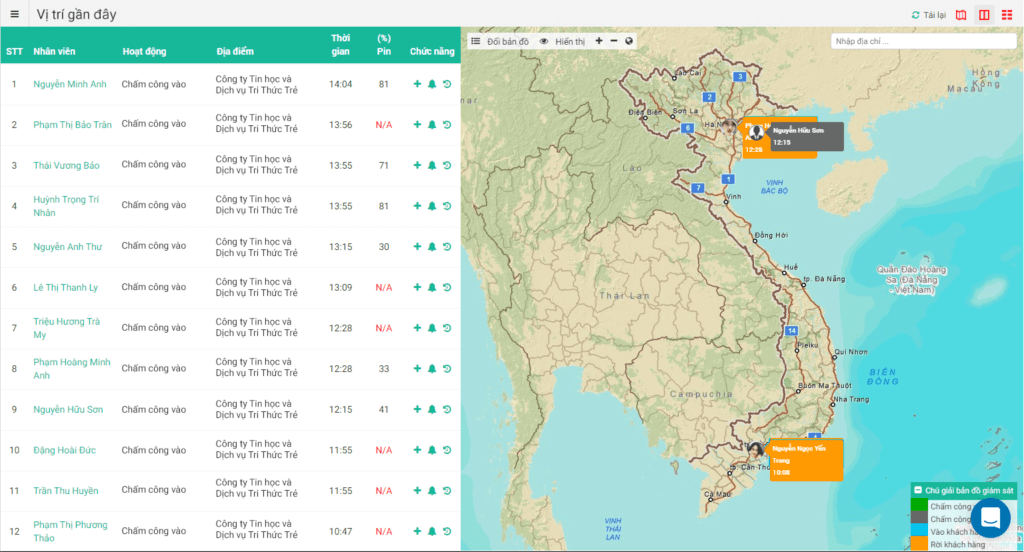The height and width of the screenshot is (552, 1024).
Task: Click the Thời gian column header
Action: 340,45
